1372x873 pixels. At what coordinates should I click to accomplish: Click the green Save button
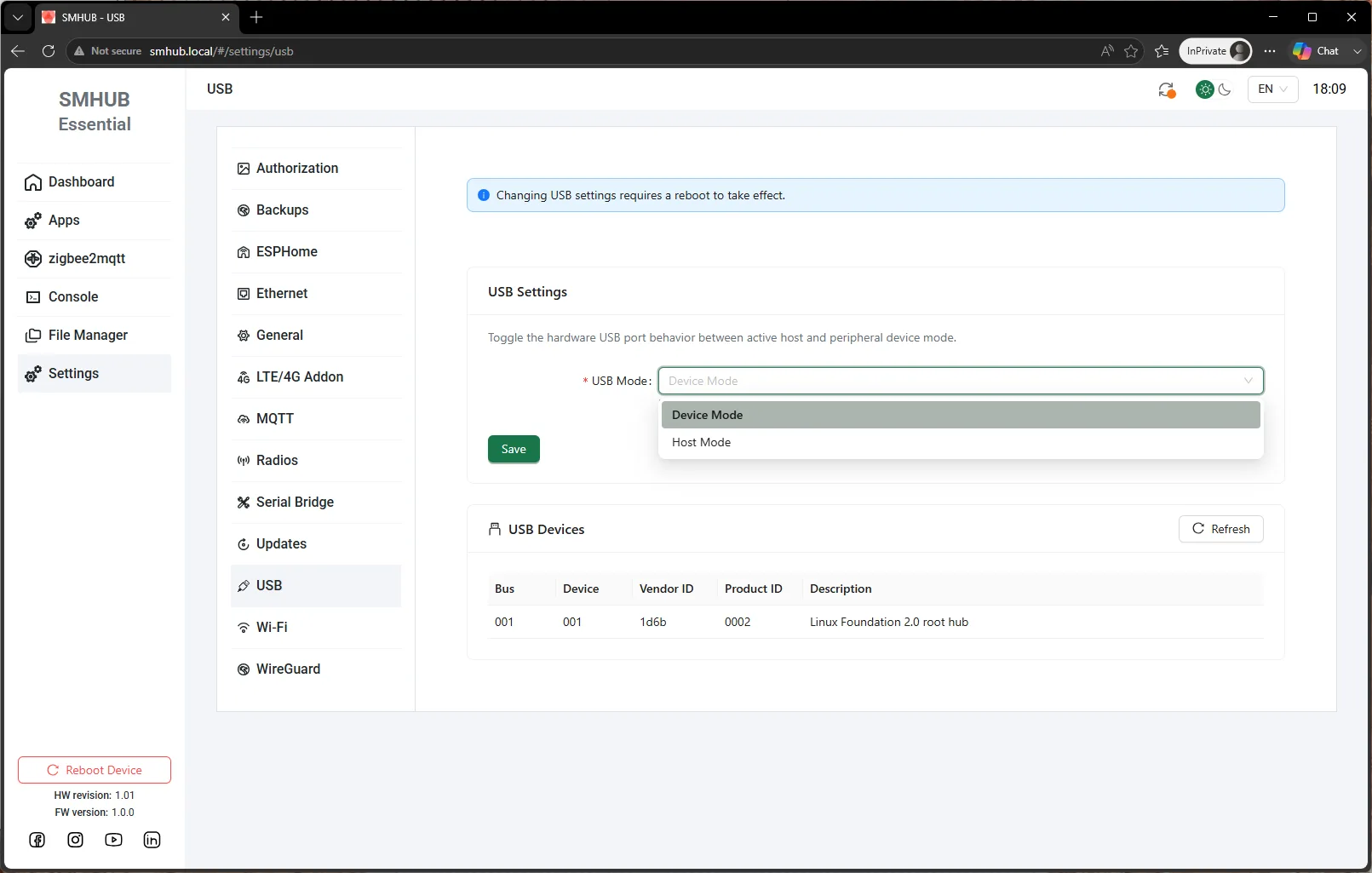coord(514,449)
